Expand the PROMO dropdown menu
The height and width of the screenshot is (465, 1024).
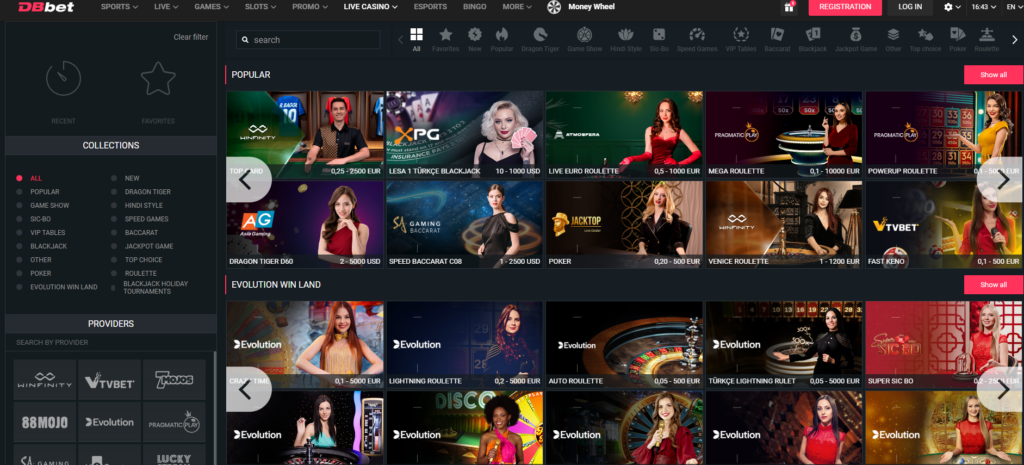click(x=310, y=7)
